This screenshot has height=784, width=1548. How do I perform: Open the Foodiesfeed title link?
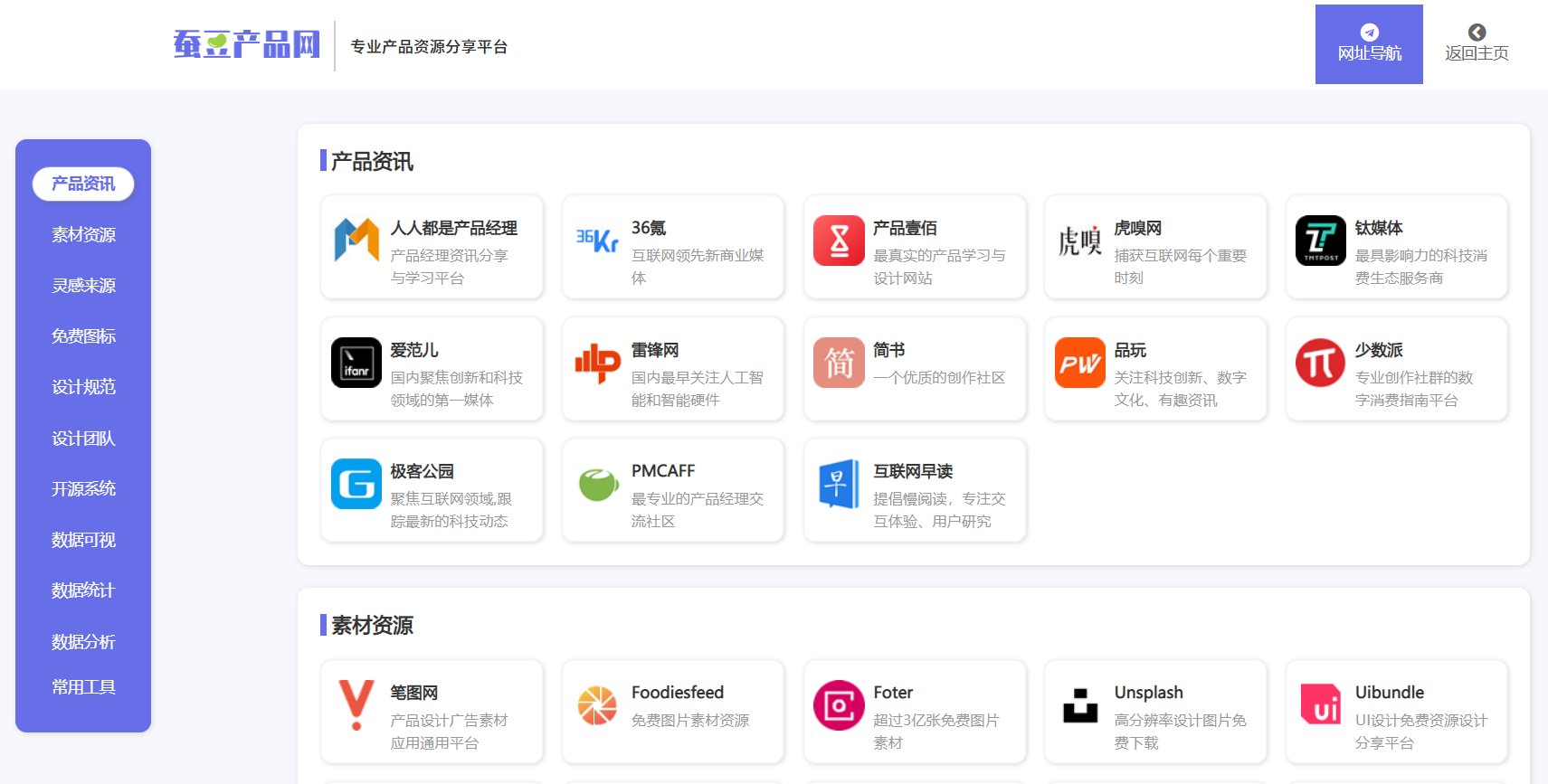678,693
